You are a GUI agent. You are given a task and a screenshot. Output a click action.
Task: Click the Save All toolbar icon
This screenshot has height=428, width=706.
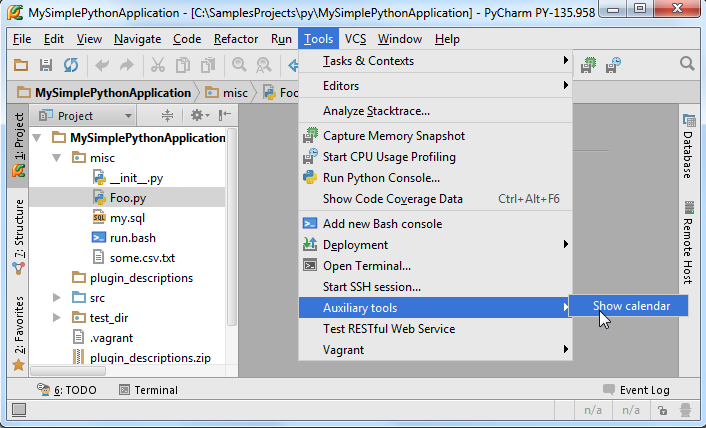45,65
